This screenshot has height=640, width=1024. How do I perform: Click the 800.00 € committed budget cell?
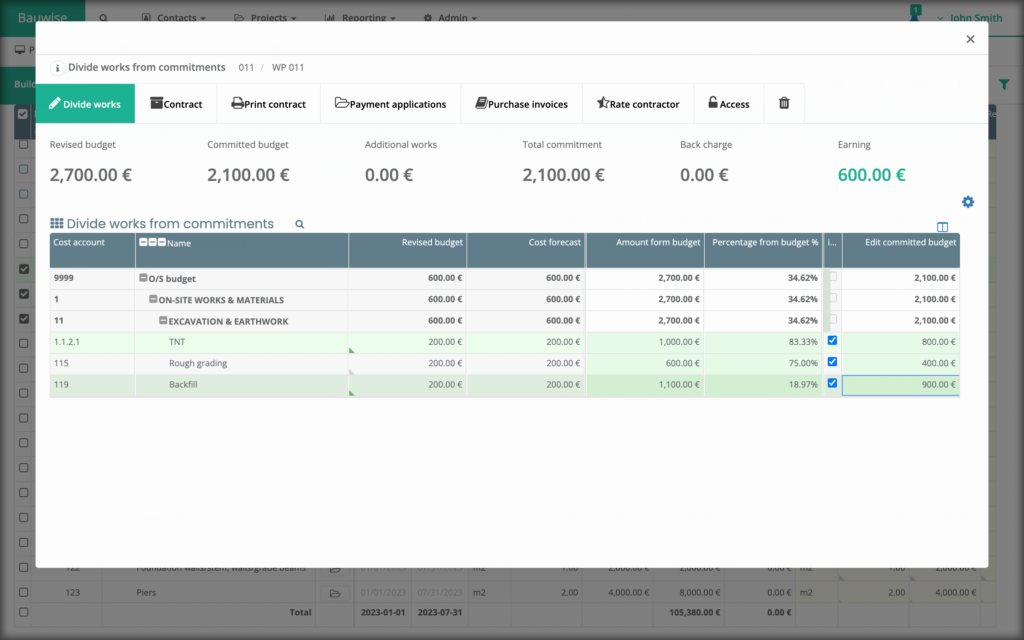pyautogui.click(x=901, y=342)
